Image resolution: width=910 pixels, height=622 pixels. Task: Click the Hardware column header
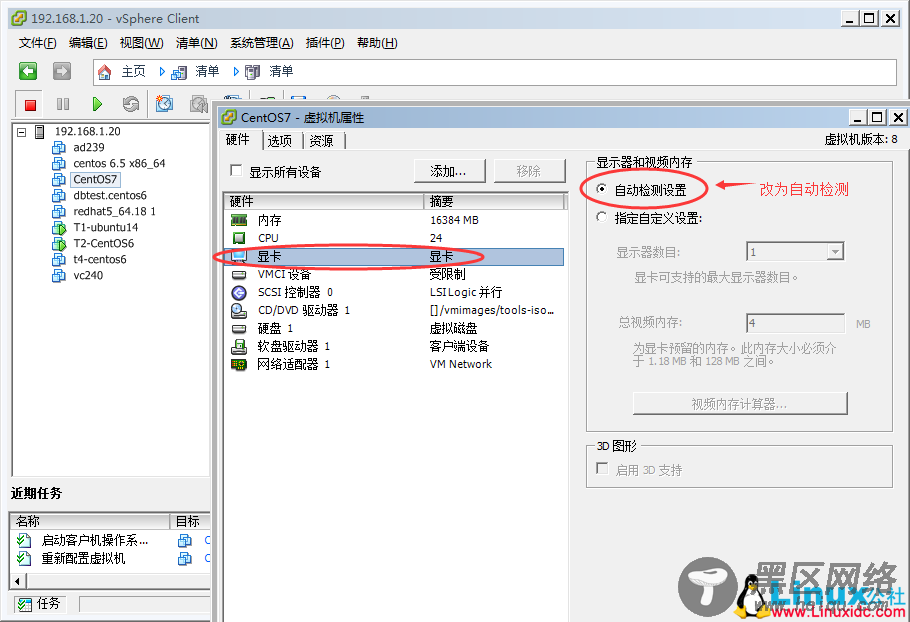coord(324,201)
